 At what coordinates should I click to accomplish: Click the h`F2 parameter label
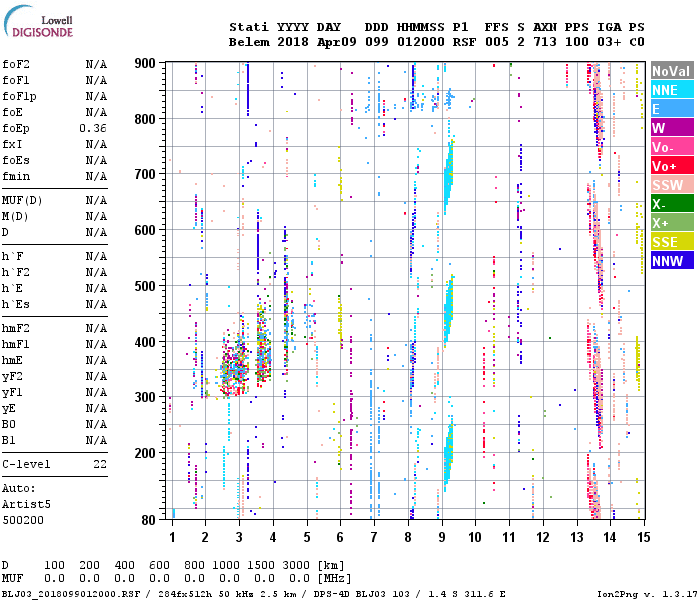coord(16,273)
